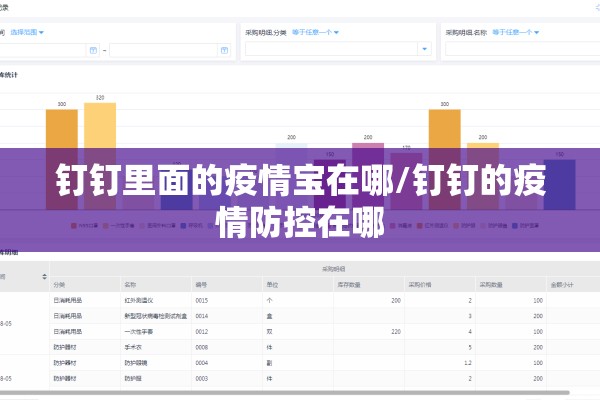This screenshot has height=400, width=600.
Task: Click the 采购明细.分类 selection field
Action: click(x=338, y=49)
